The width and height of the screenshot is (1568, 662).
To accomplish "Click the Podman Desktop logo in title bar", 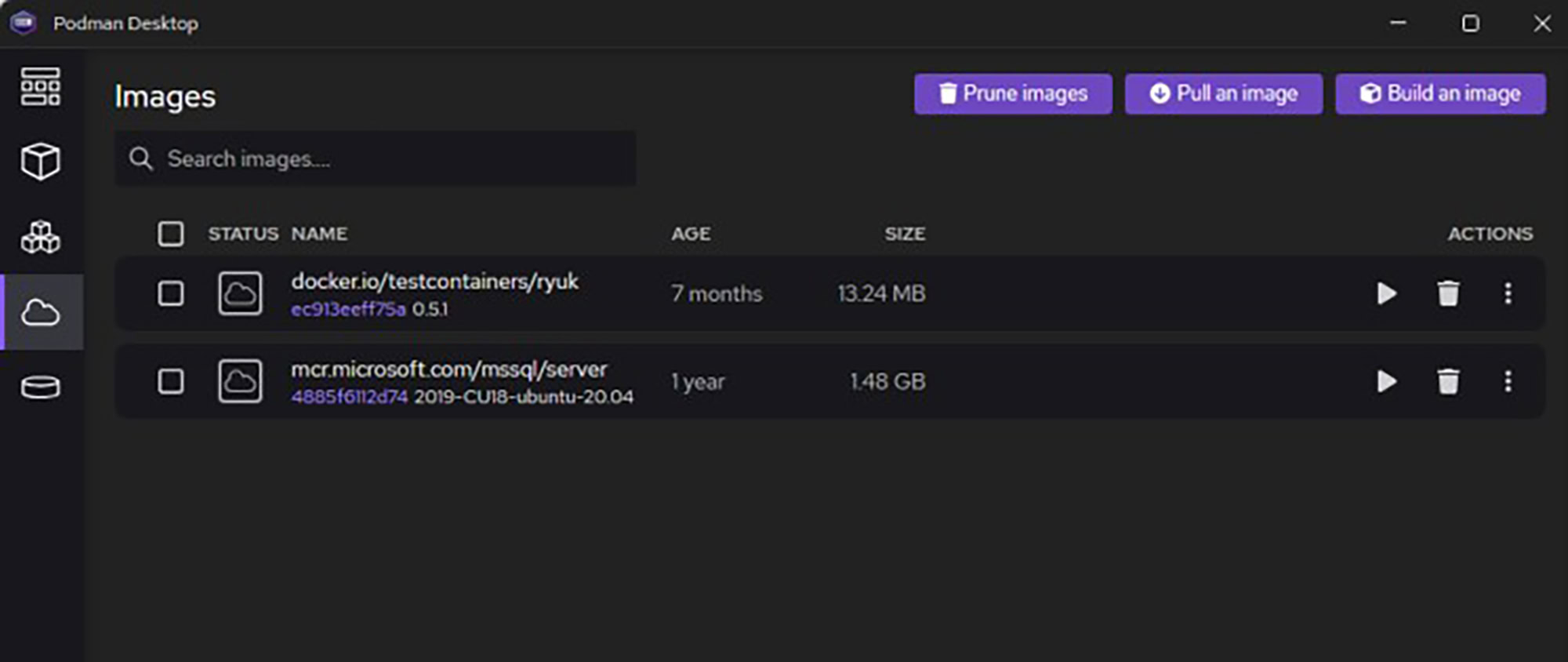I will [x=24, y=23].
